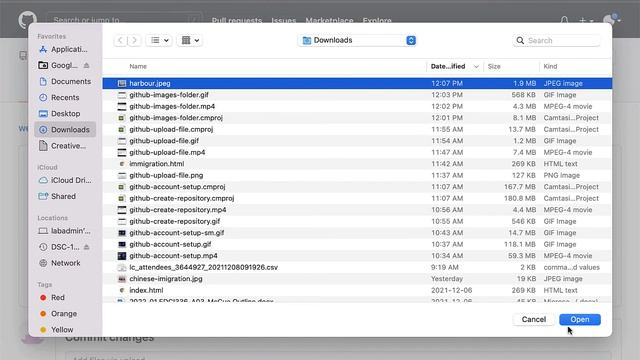Open Documents in the sidebar
Image resolution: width=640 pixels, height=360 pixels.
coord(65,81)
